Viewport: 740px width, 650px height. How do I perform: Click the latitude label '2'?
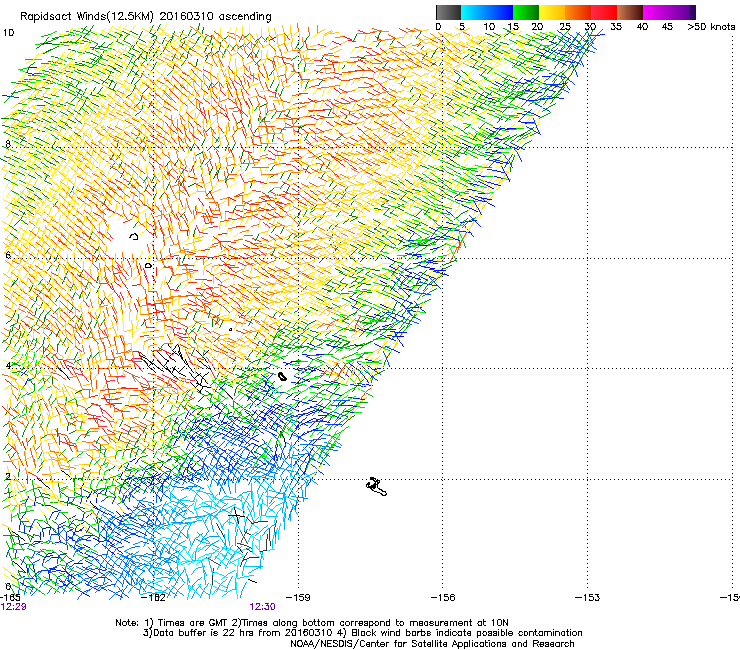[x=8, y=477]
